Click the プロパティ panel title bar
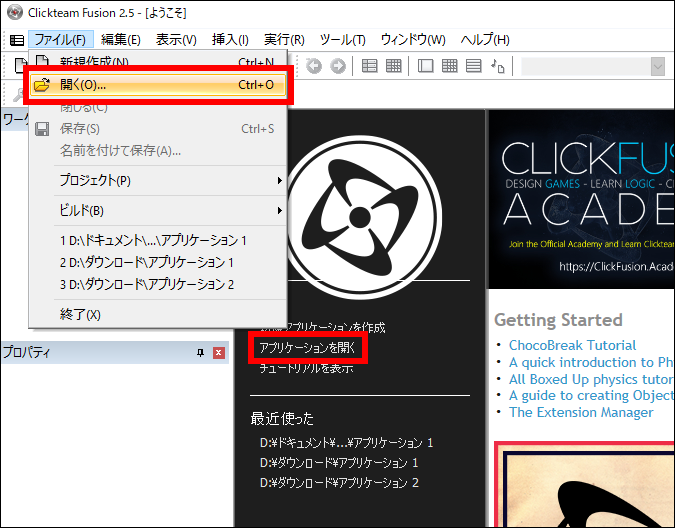675x528 pixels. [x=114, y=353]
